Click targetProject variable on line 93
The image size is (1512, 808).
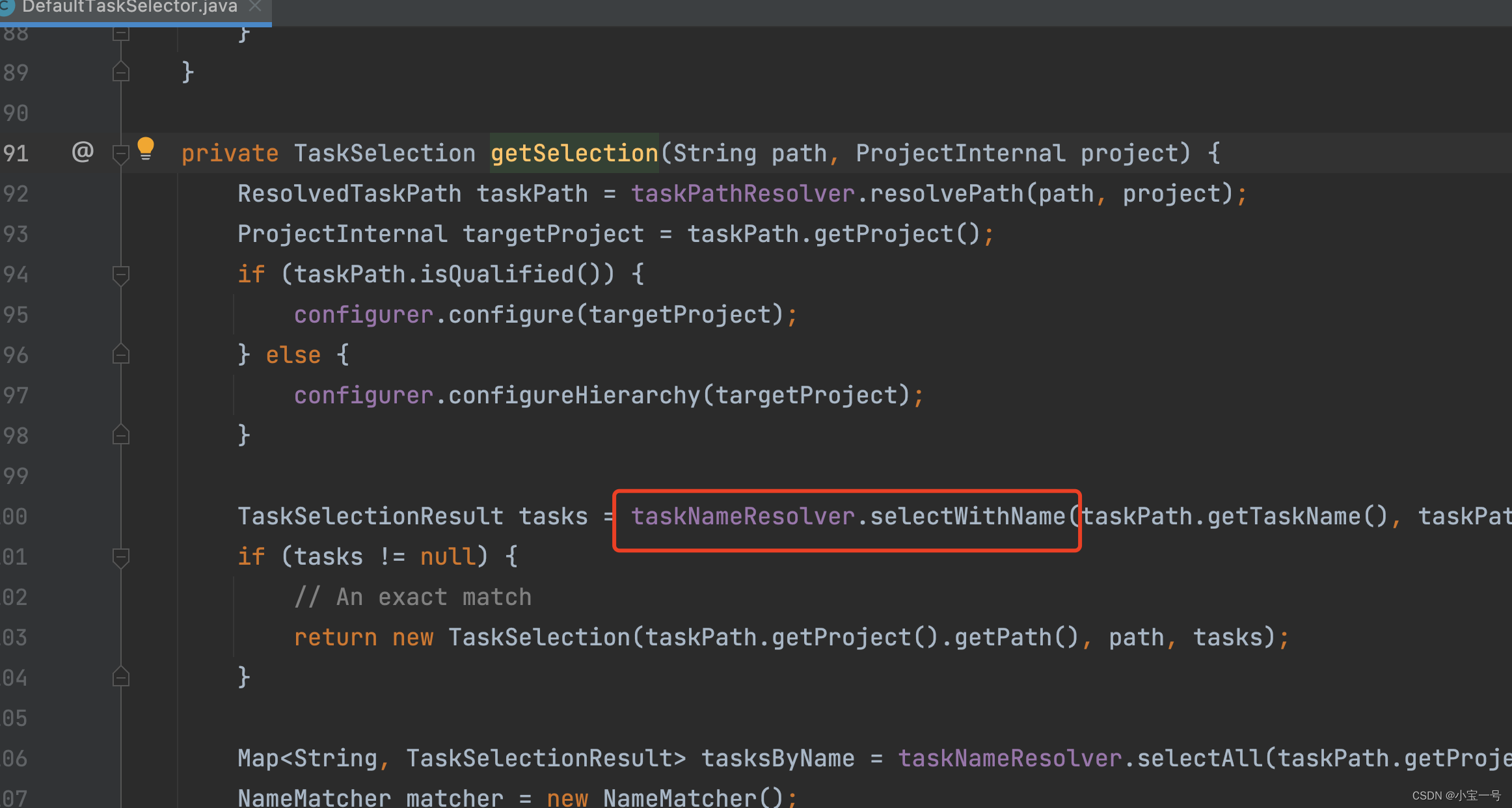click(554, 234)
